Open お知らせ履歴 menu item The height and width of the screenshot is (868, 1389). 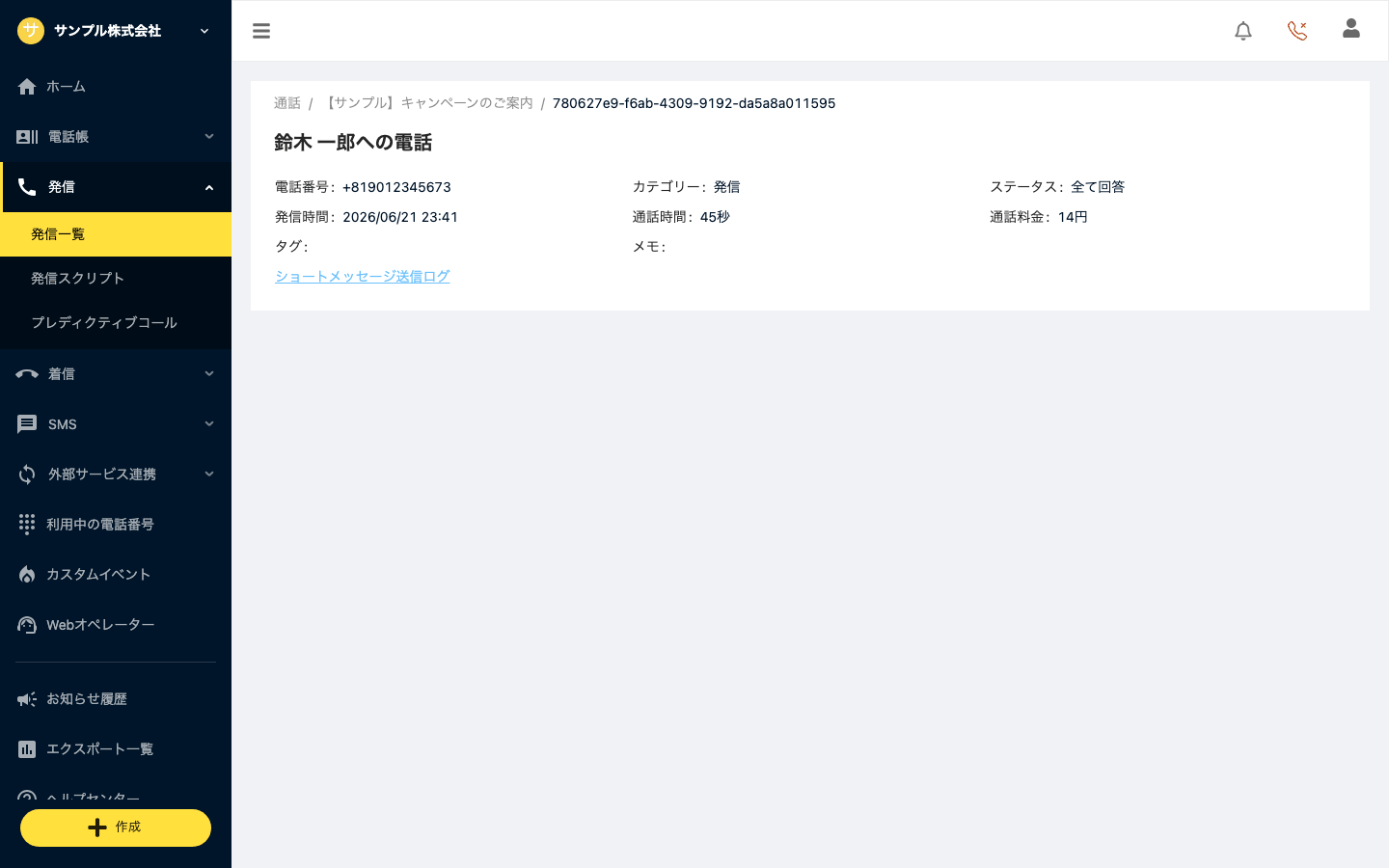pyautogui.click(x=116, y=699)
